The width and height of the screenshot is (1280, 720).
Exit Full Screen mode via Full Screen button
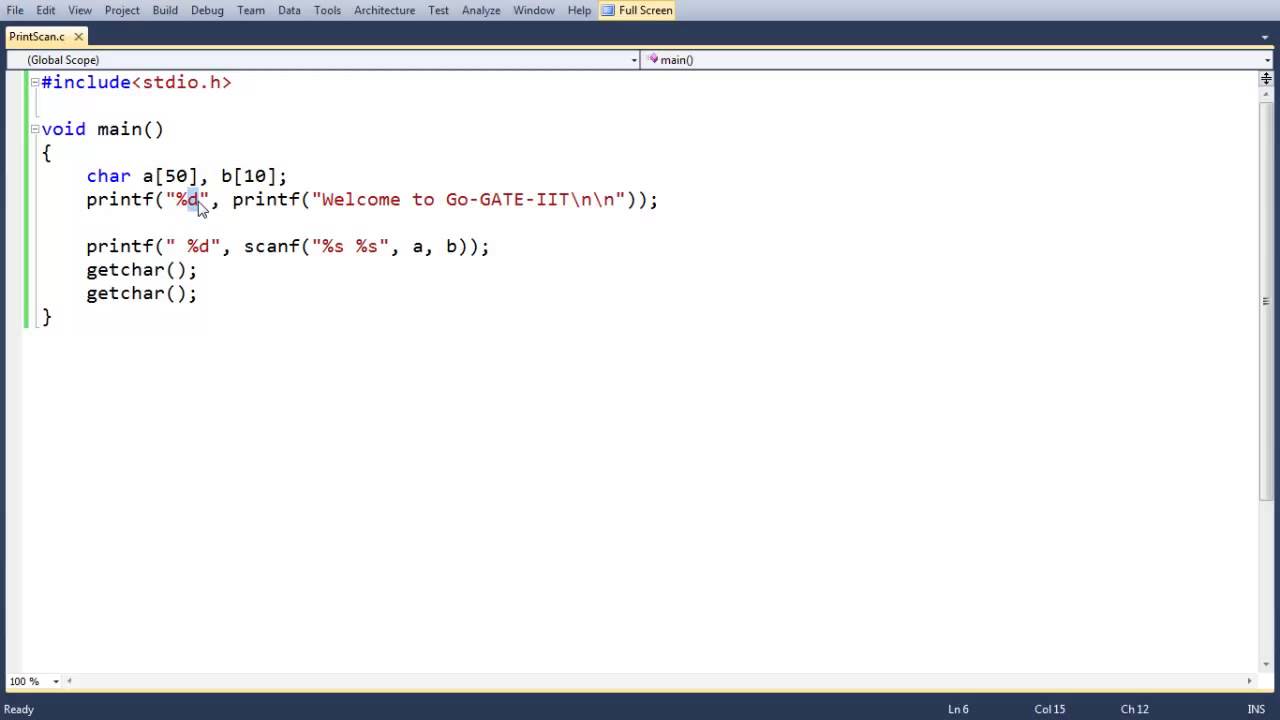pos(637,10)
